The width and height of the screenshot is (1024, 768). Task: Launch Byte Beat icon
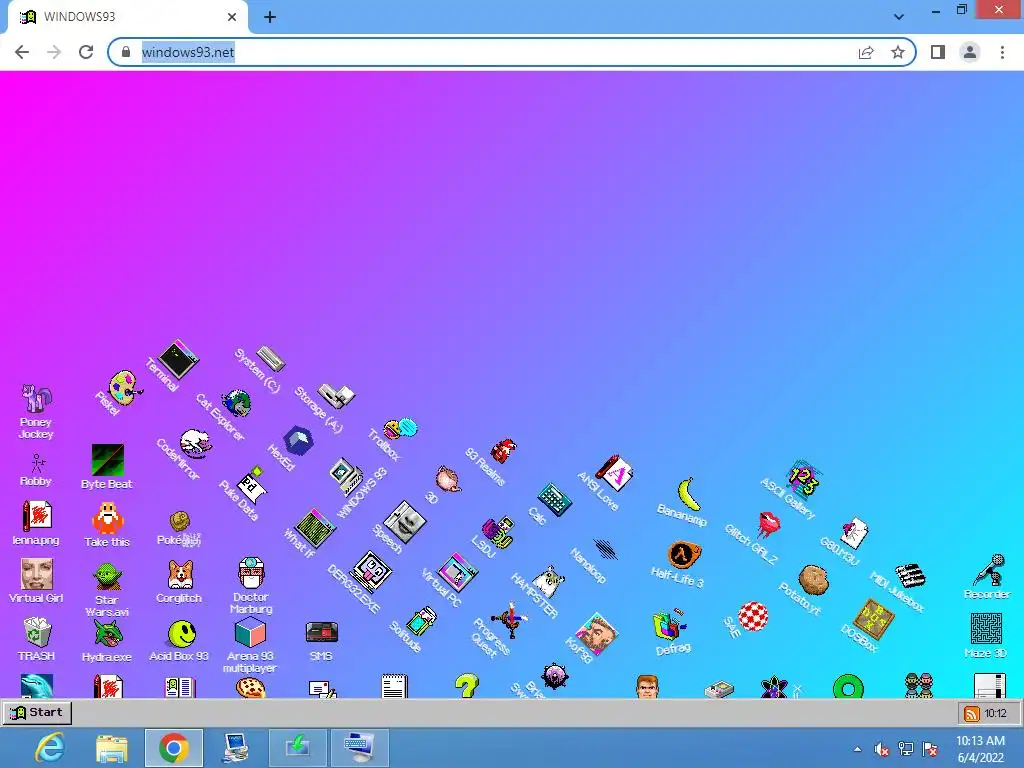(107, 460)
